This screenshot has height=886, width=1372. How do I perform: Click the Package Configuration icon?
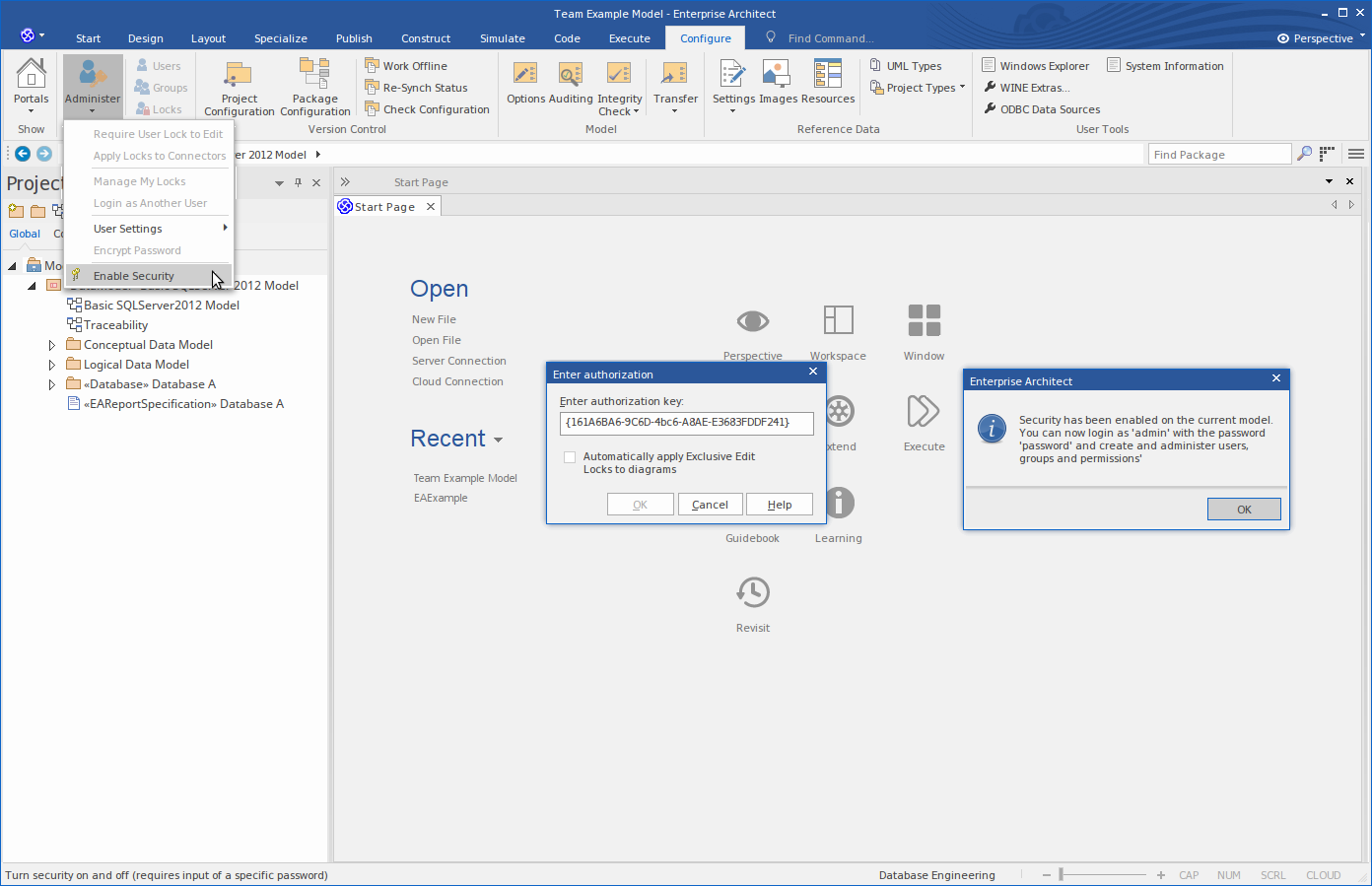coord(314,85)
